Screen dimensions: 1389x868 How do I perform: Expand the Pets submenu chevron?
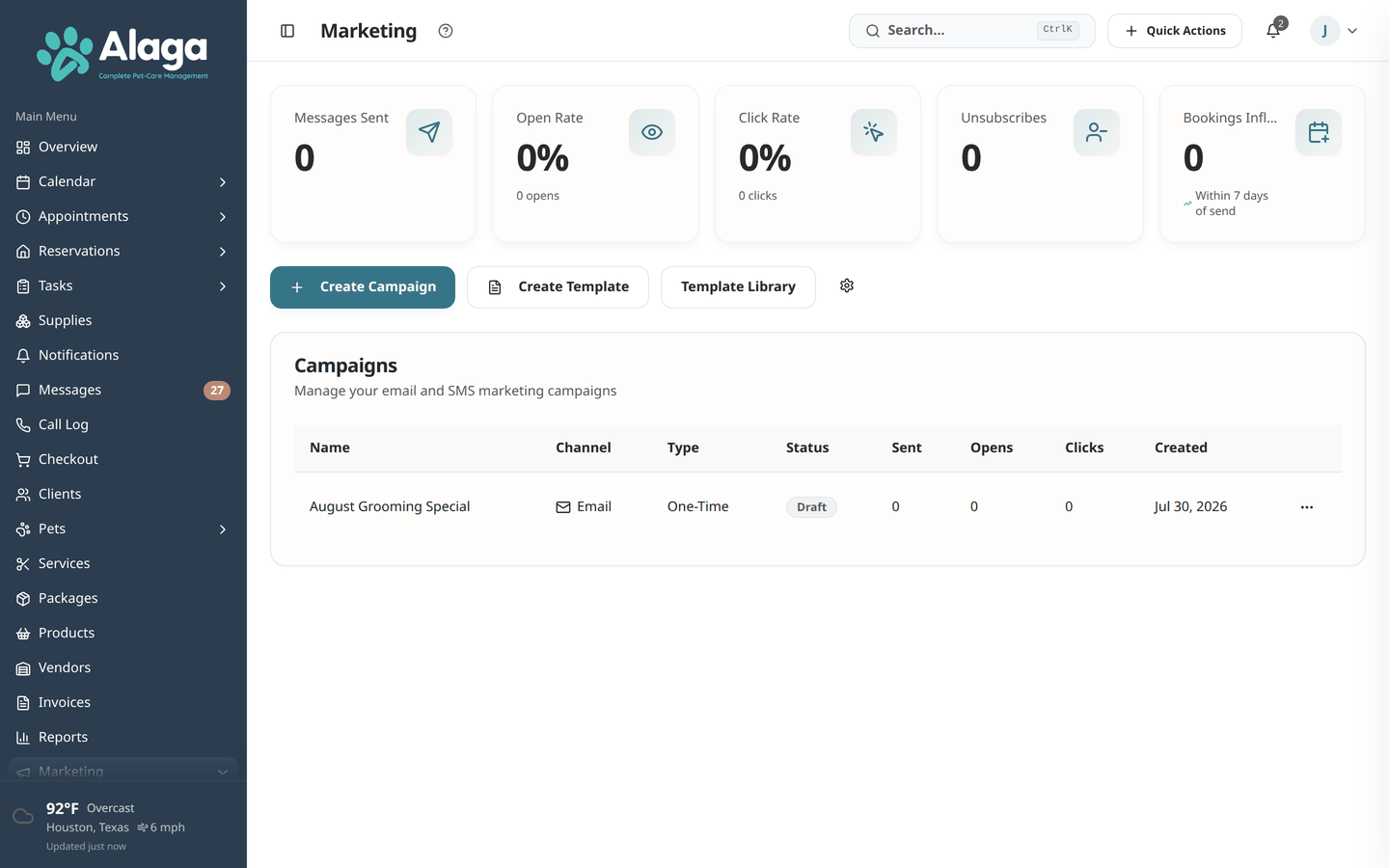(x=223, y=529)
